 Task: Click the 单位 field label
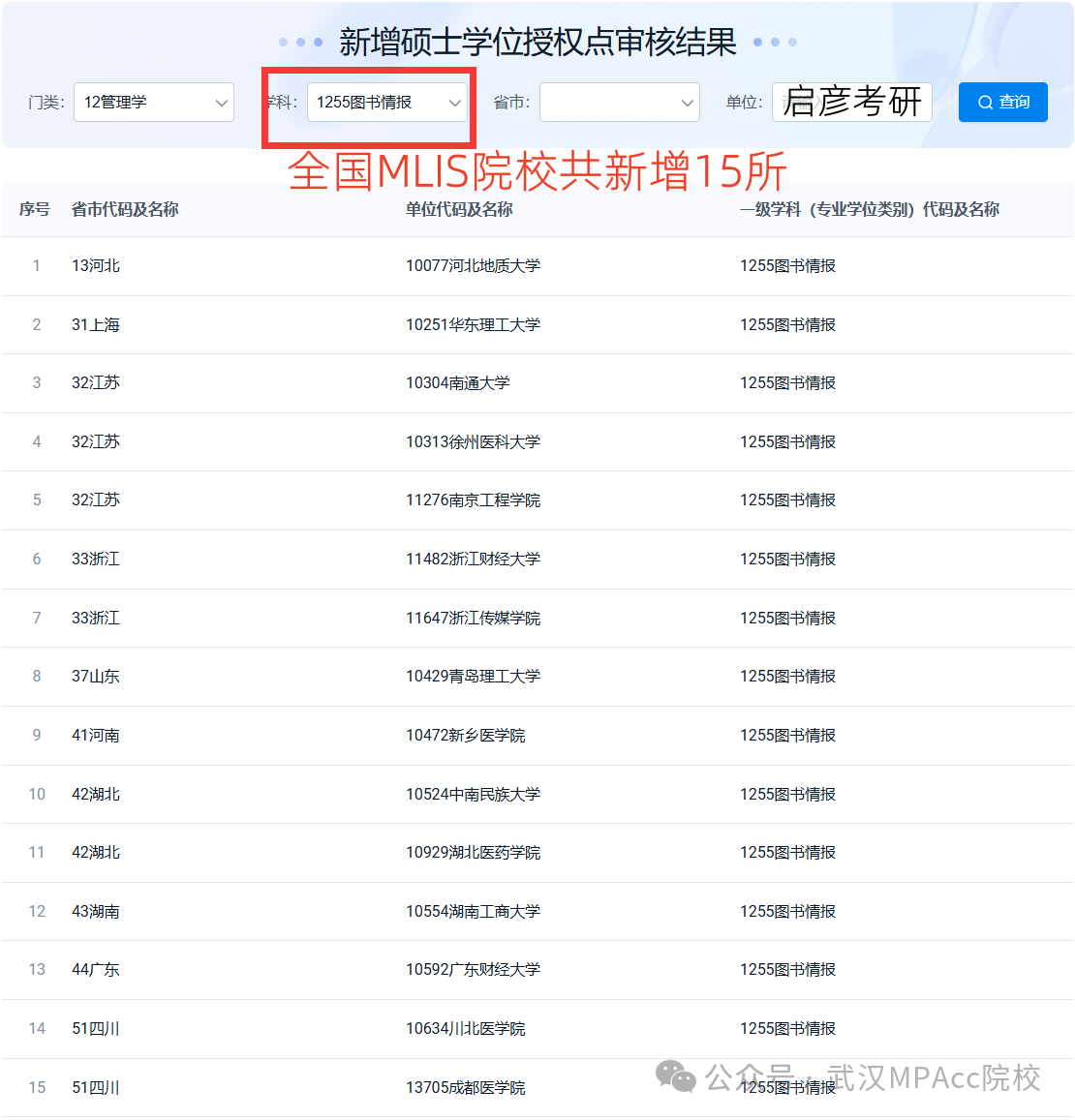tap(745, 103)
